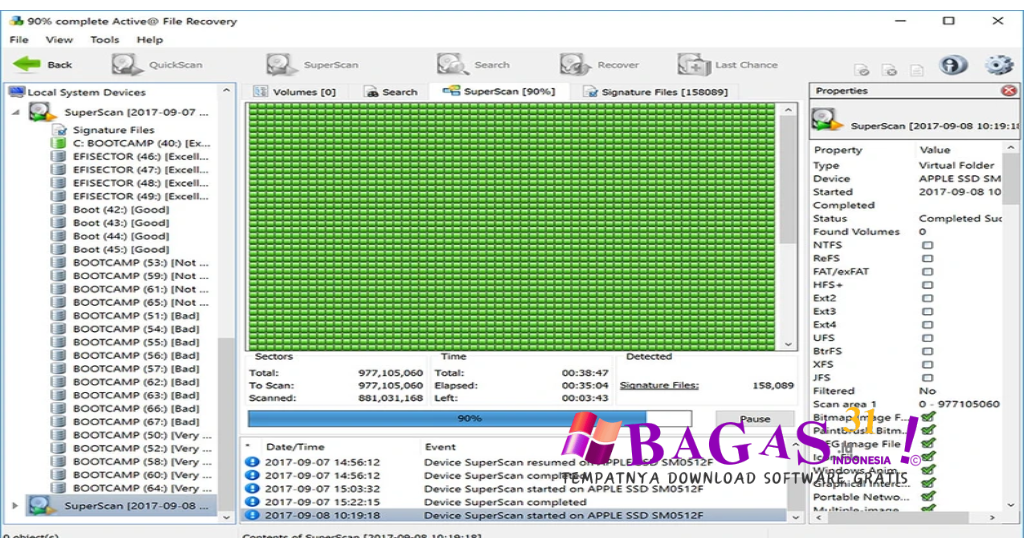
Task: Sort event log by Date/Time column
Action: point(295,447)
